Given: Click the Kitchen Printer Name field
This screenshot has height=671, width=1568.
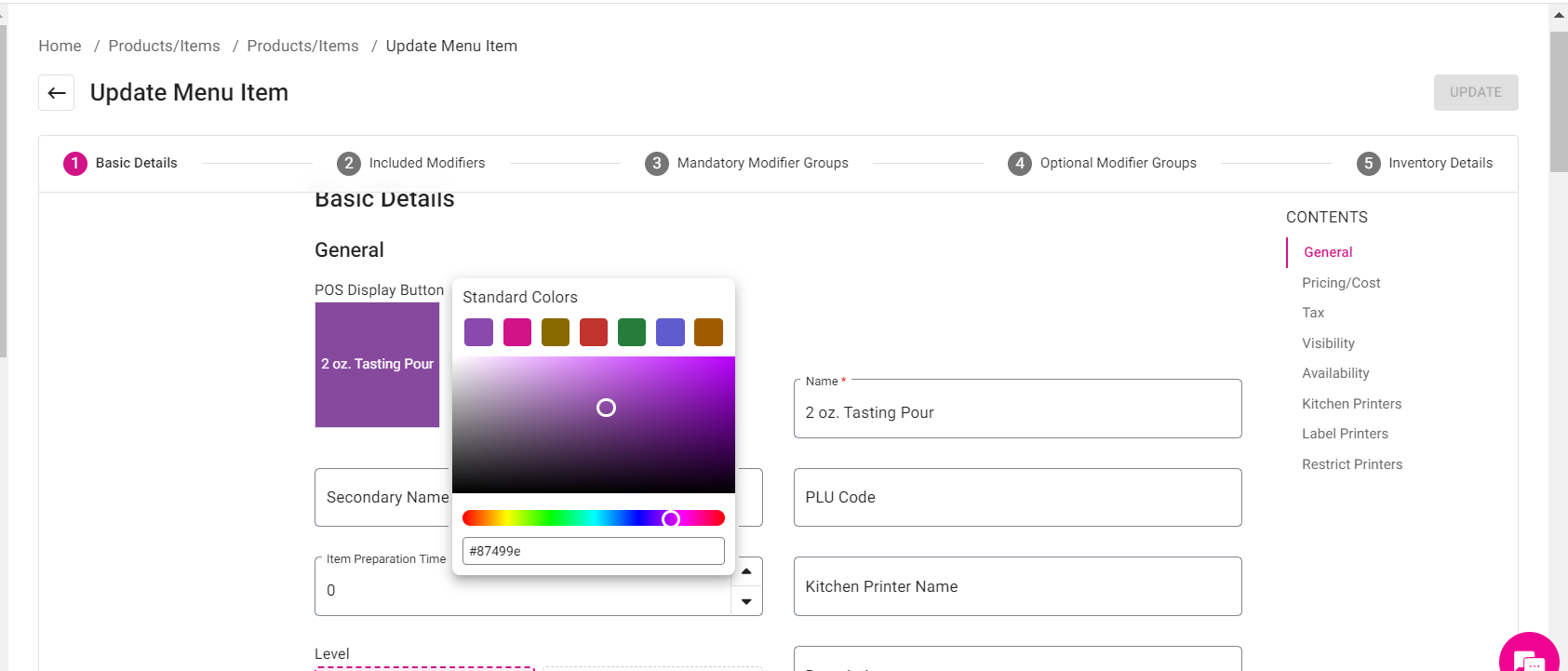Looking at the screenshot, I should click(1017, 586).
